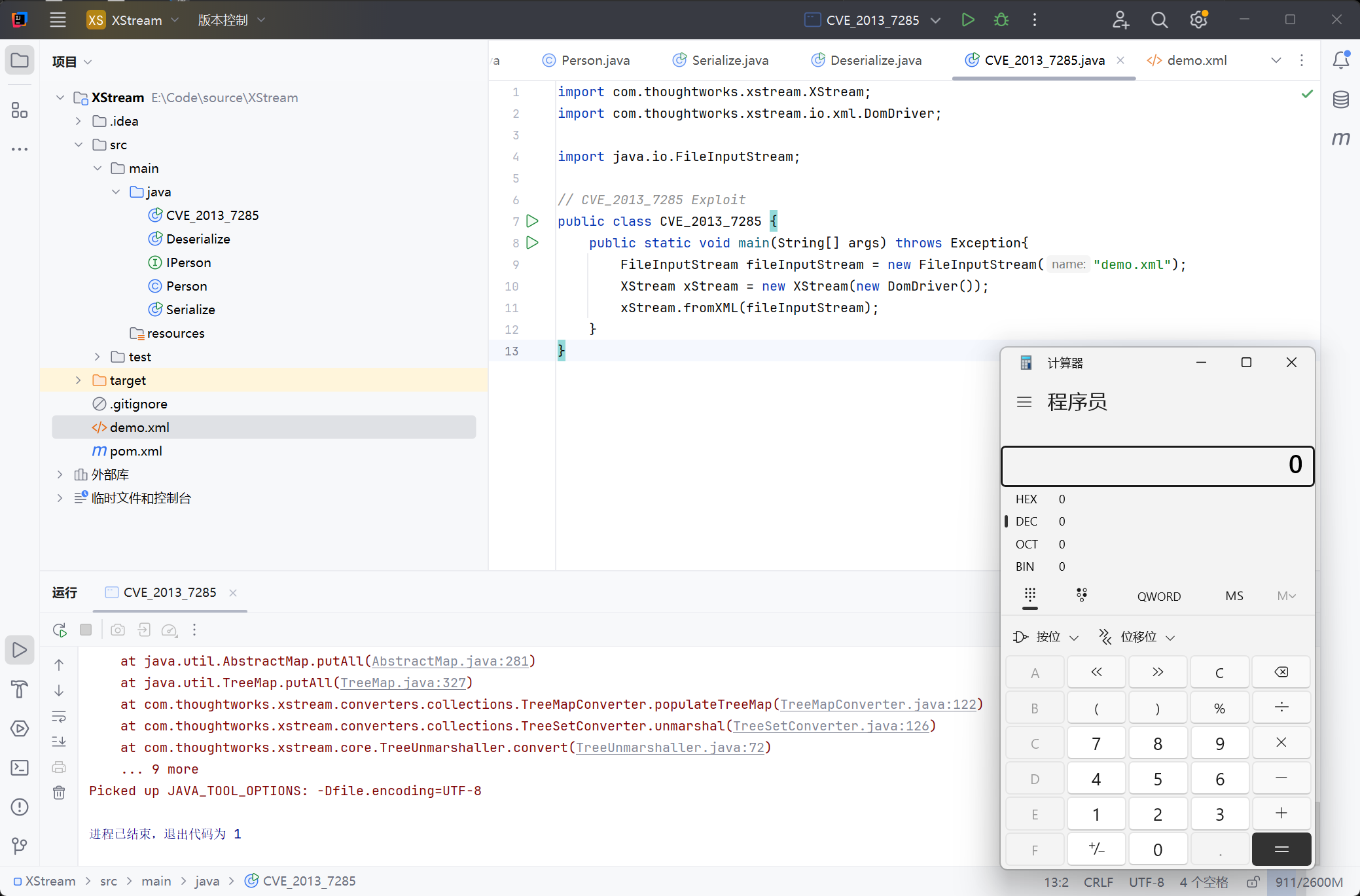The image size is (1360, 896).
Task: Click calculator digit 7 key
Action: tap(1096, 743)
